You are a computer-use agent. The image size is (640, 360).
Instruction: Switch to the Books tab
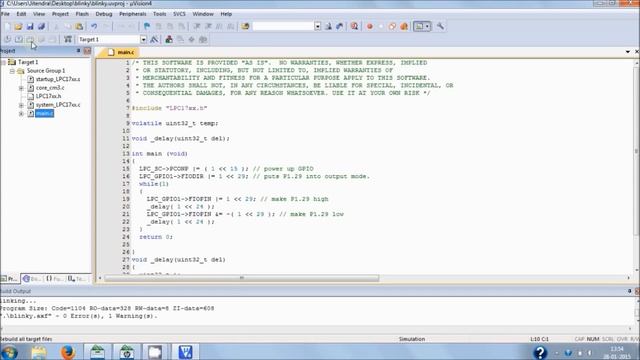click(31, 279)
